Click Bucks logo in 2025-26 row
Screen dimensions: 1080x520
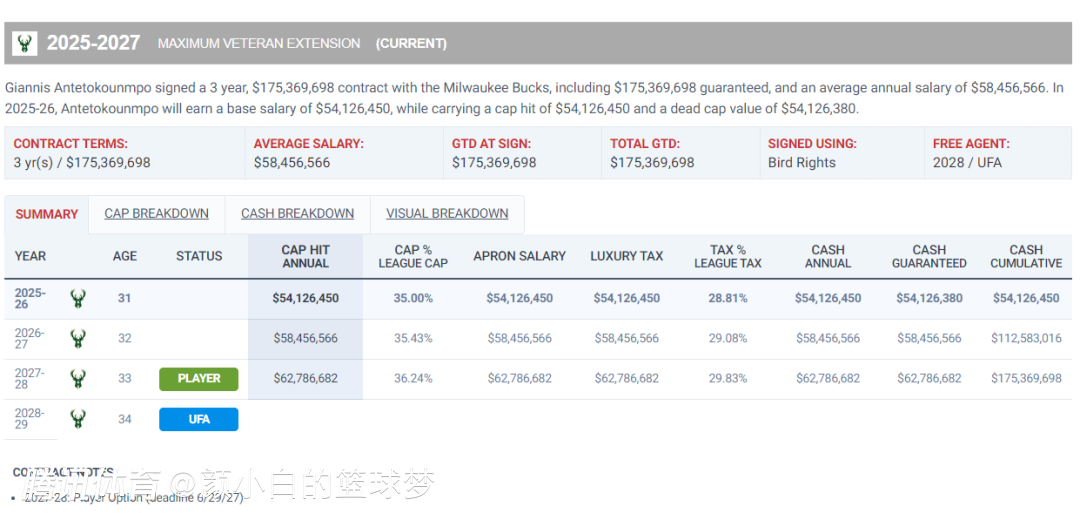click(77, 298)
